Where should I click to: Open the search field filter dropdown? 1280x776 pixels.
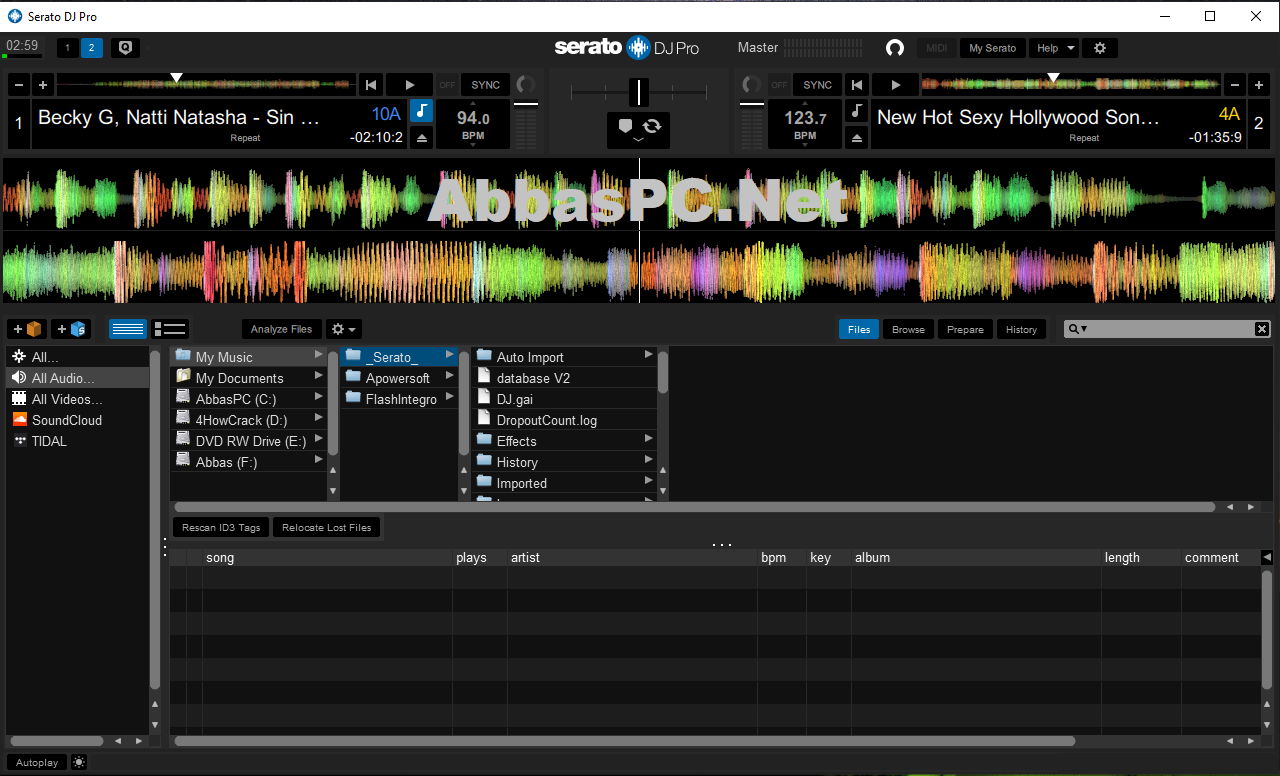[1077, 329]
